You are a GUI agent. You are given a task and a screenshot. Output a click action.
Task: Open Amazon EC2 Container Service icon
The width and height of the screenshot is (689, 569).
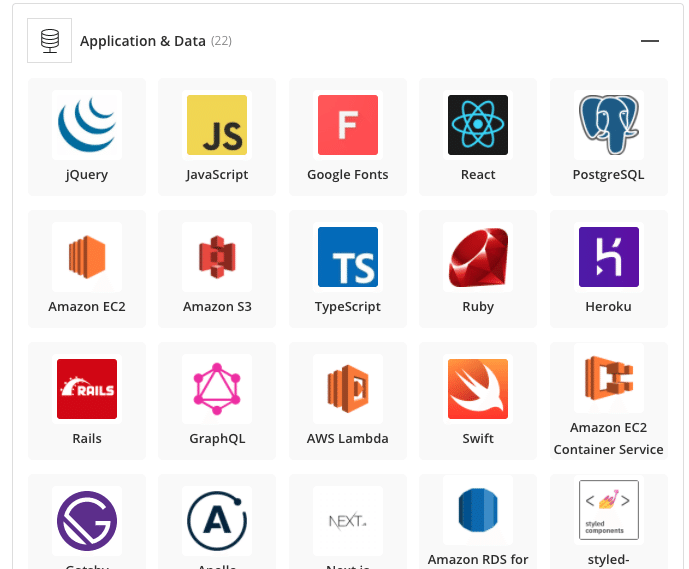point(609,378)
